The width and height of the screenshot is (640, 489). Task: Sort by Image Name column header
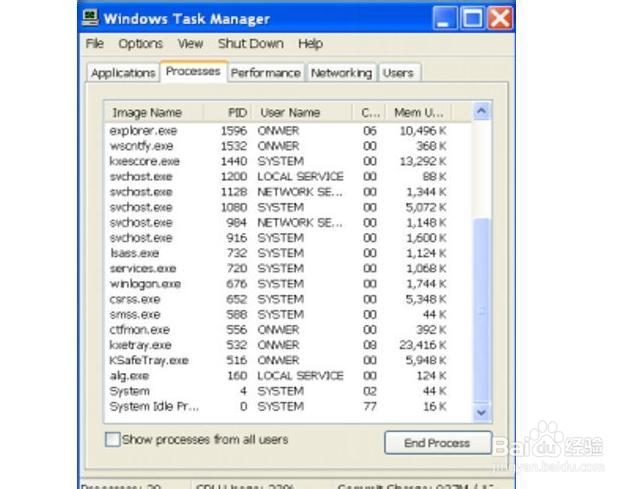(154, 112)
